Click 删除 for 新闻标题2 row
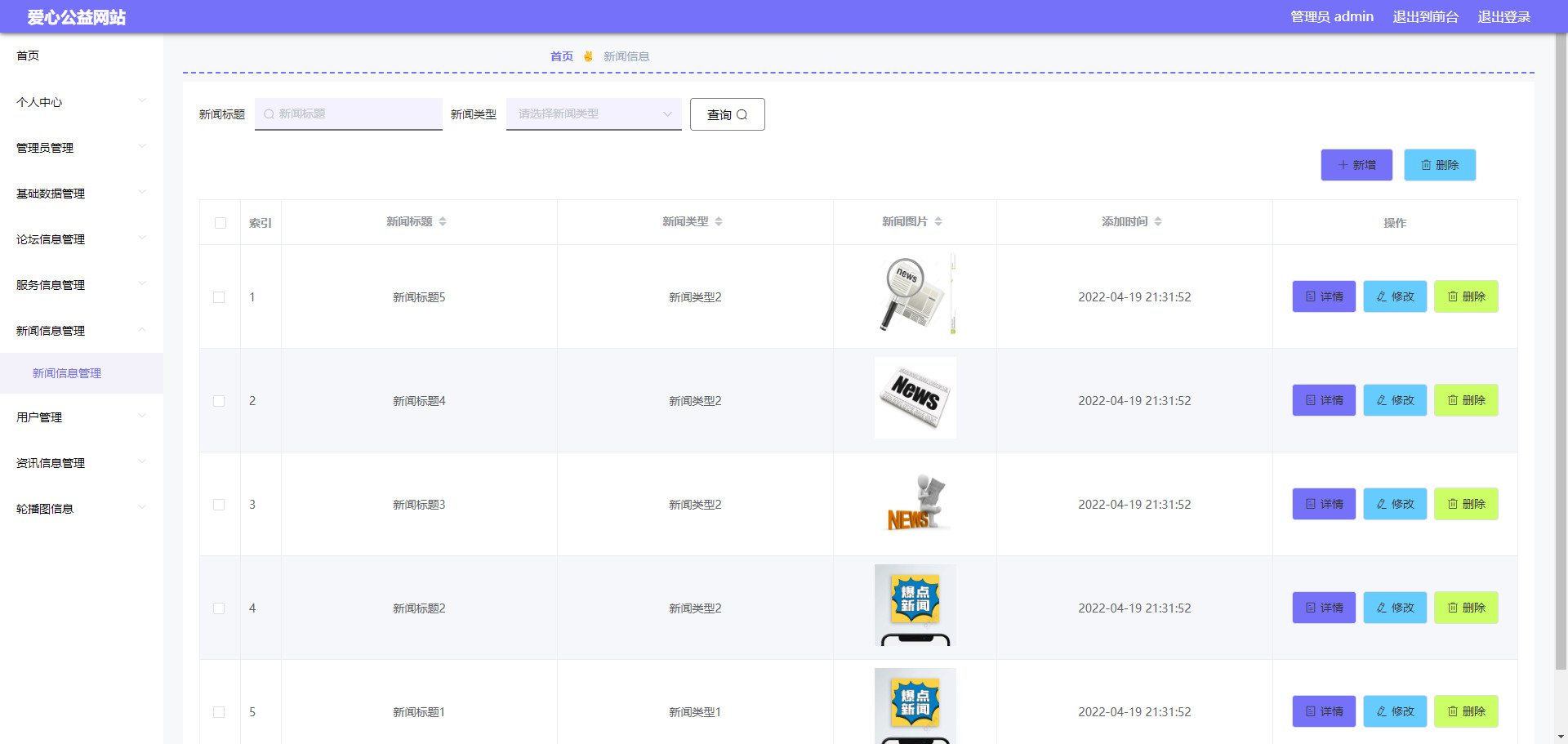This screenshot has height=744, width=1568. 1466,608
